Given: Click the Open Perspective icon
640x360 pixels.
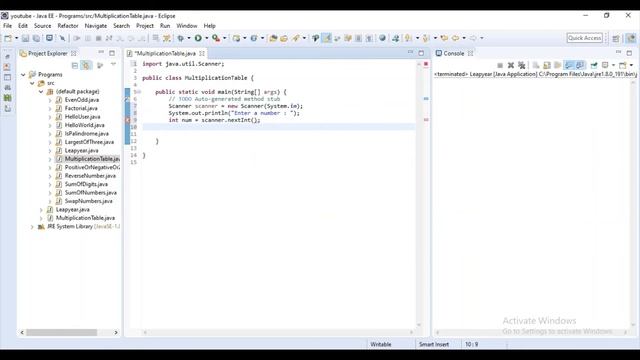Looking at the screenshot, I should pyautogui.click(x=616, y=38).
